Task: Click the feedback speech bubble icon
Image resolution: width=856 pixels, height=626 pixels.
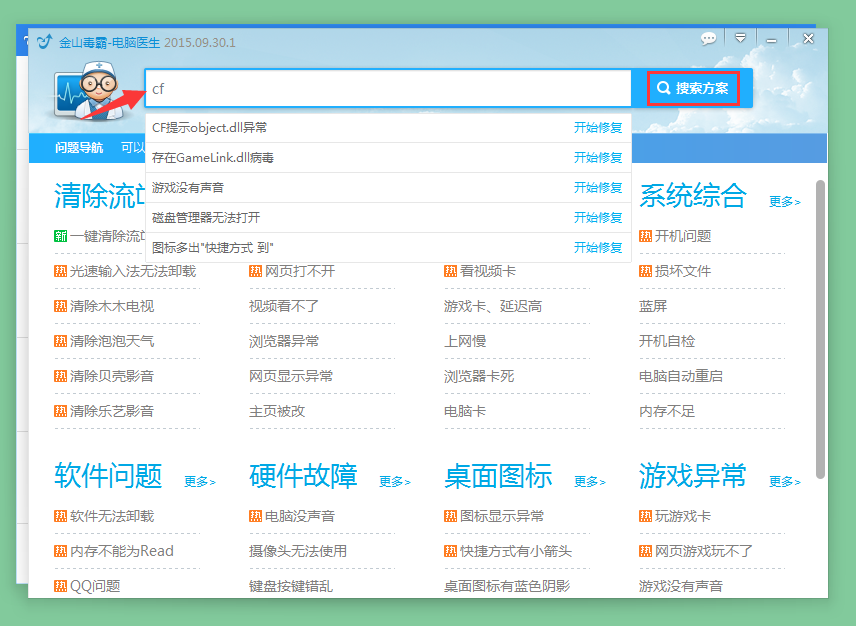Action: (x=709, y=39)
